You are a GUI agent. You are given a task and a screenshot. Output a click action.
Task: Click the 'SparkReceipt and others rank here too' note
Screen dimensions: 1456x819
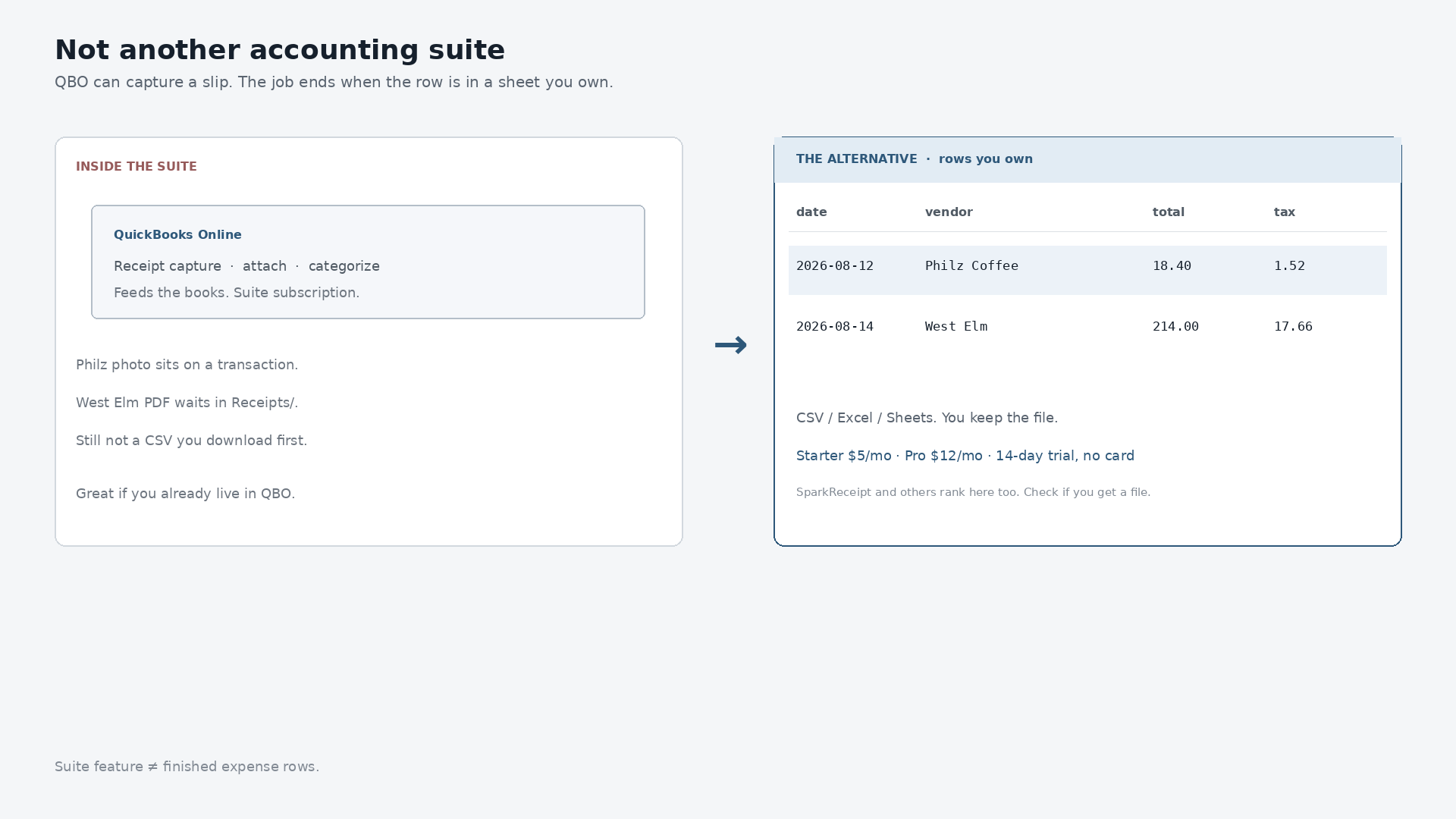click(973, 492)
